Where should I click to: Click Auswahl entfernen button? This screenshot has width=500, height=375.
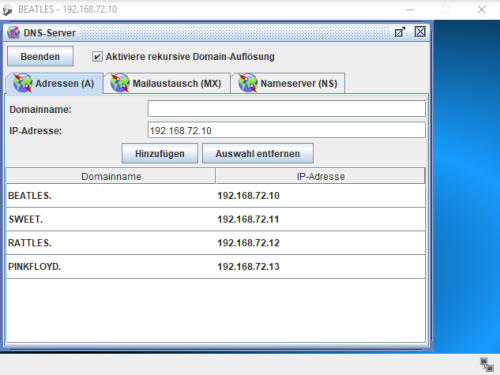[258, 154]
